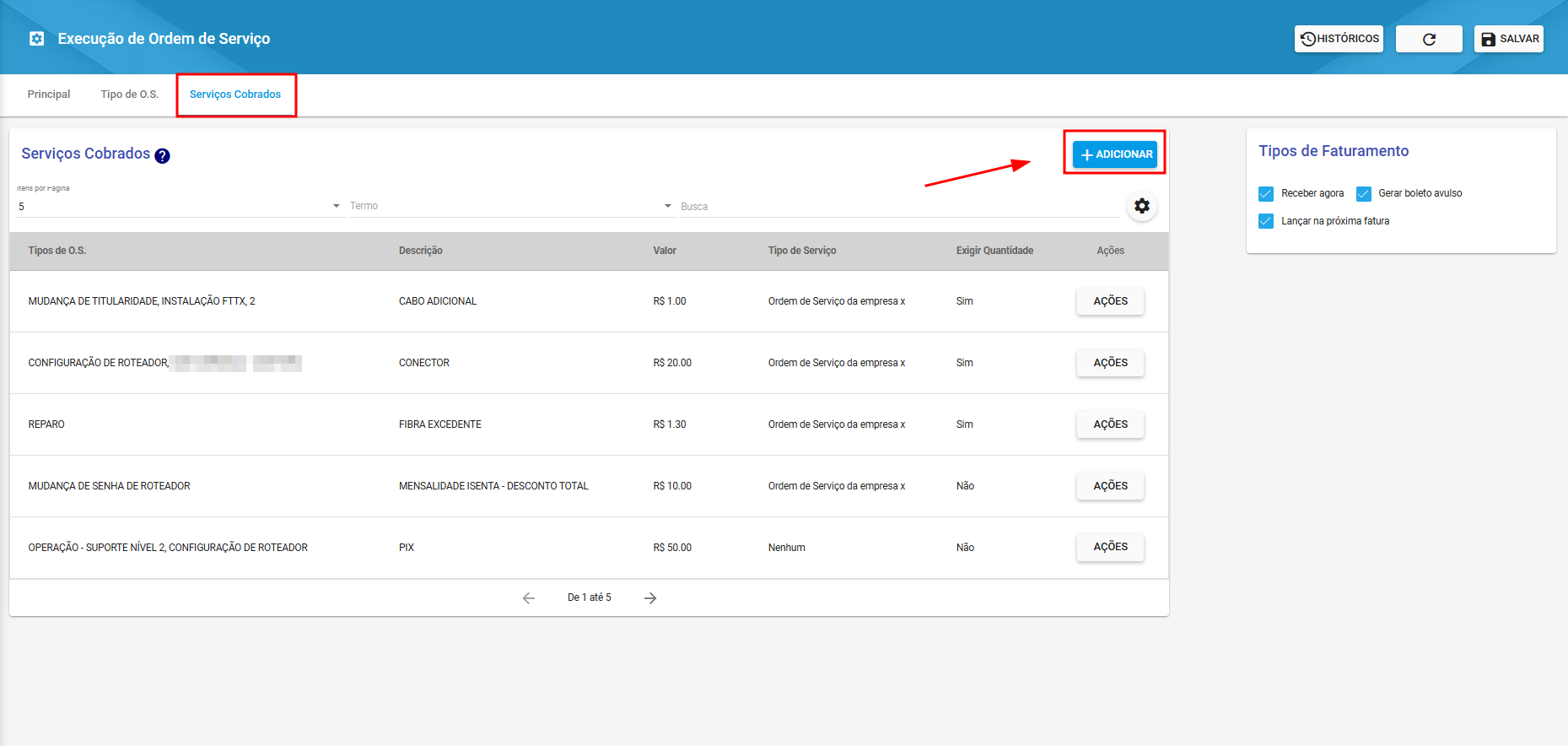Image resolution: width=1568 pixels, height=746 pixels.
Task: Go to next page arrow
Action: (650, 598)
